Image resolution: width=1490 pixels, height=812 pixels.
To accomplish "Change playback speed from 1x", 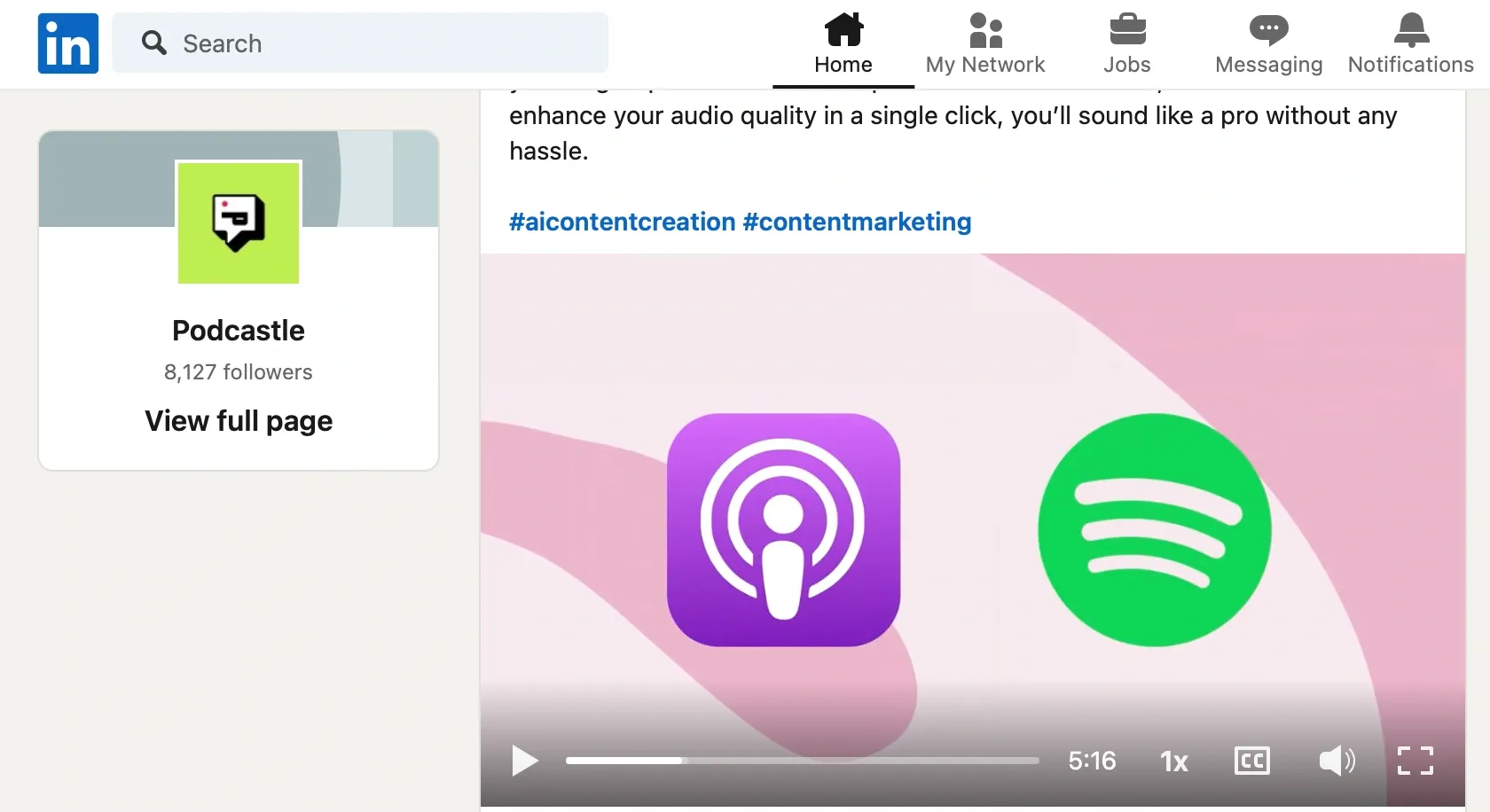I will pos(1173,761).
